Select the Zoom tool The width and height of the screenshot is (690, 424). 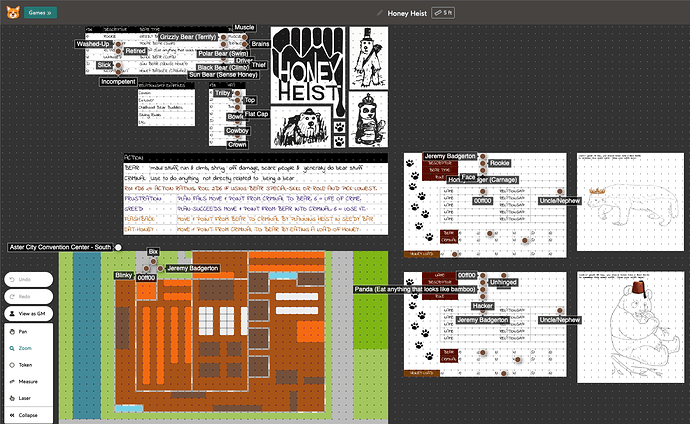tap(29, 348)
